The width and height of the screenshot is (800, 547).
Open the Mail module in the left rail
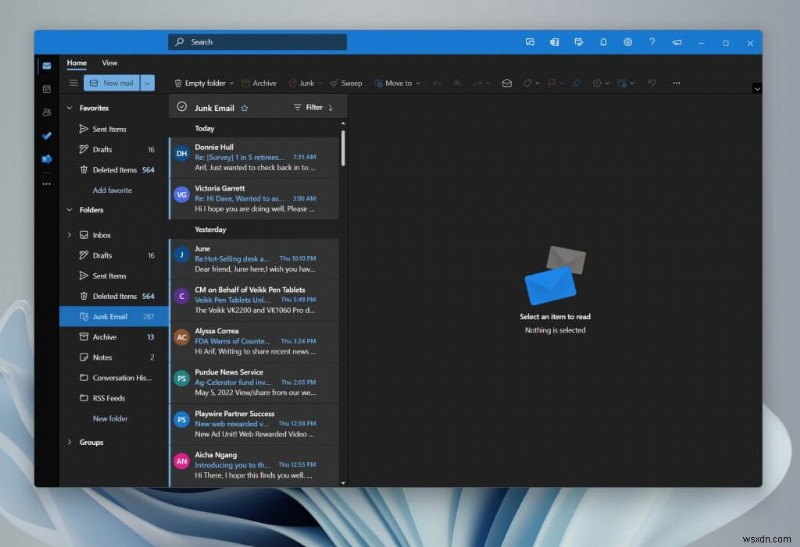(47, 66)
